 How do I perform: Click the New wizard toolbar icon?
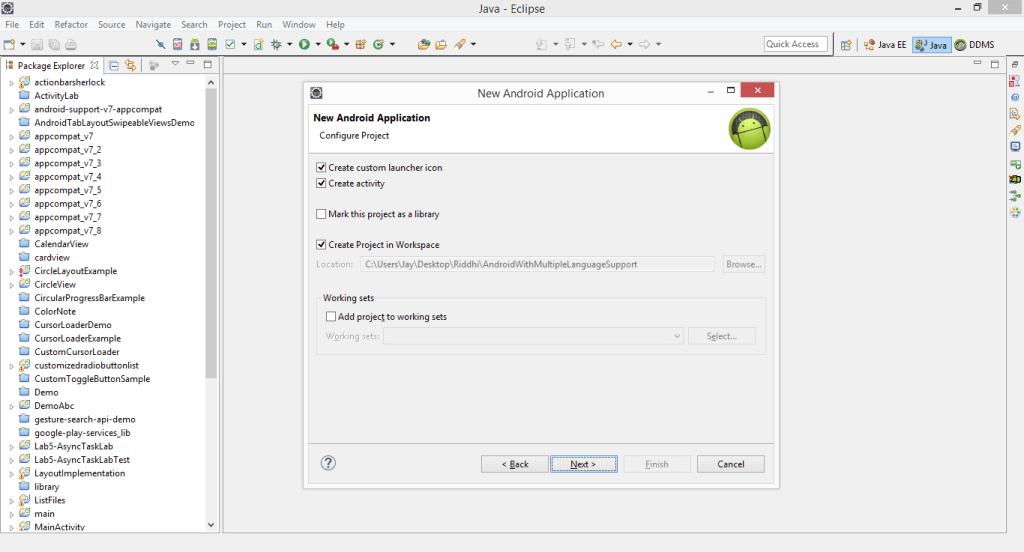coord(9,44)
